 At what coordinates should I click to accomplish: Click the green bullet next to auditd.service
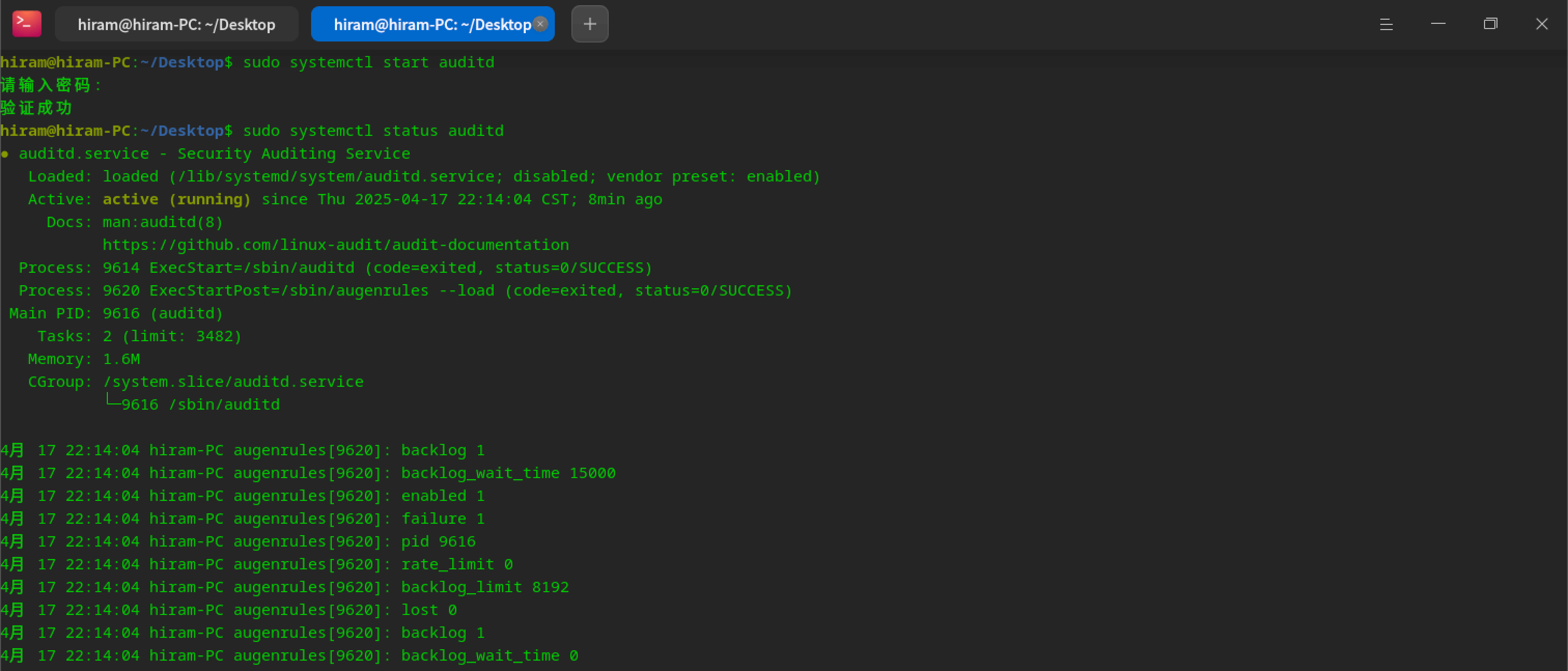(6, 153)
